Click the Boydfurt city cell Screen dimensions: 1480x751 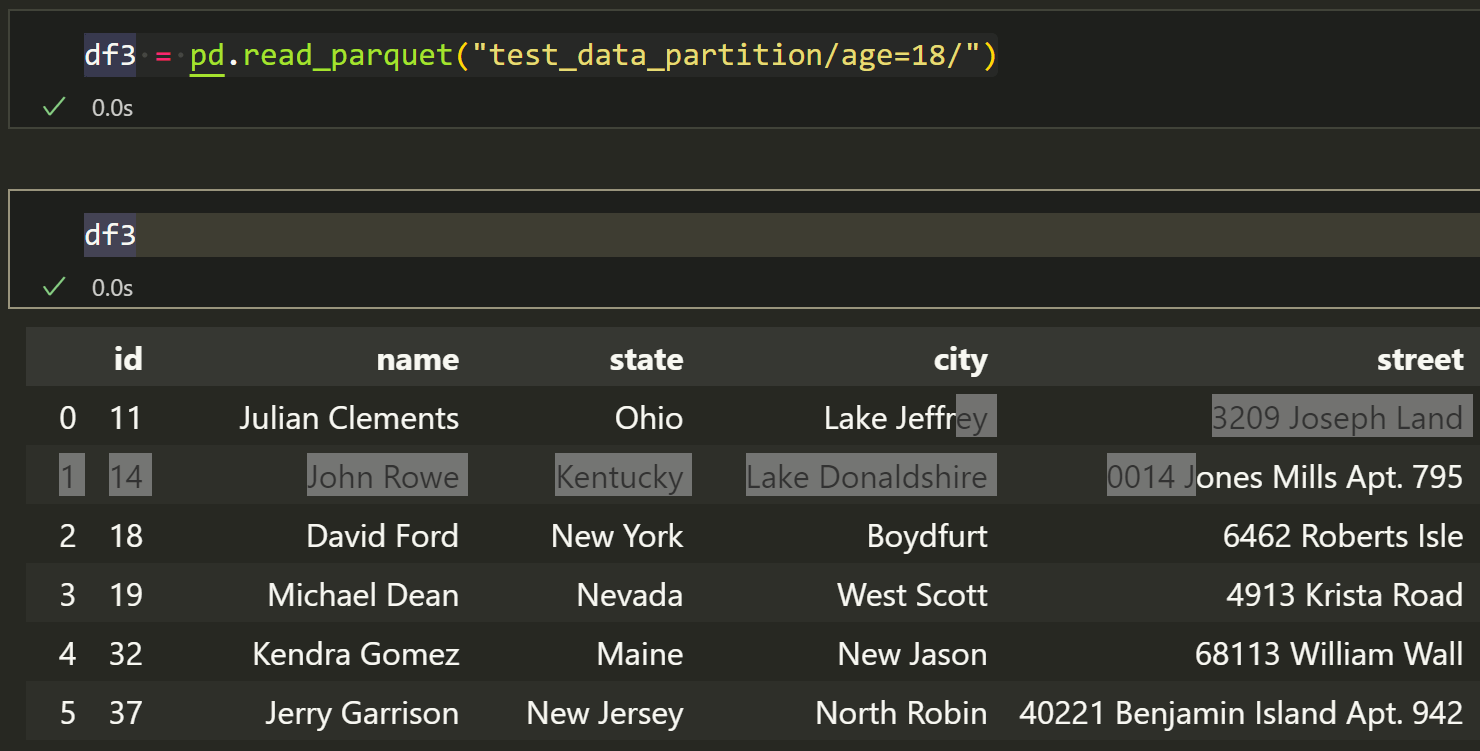[927, 535]
